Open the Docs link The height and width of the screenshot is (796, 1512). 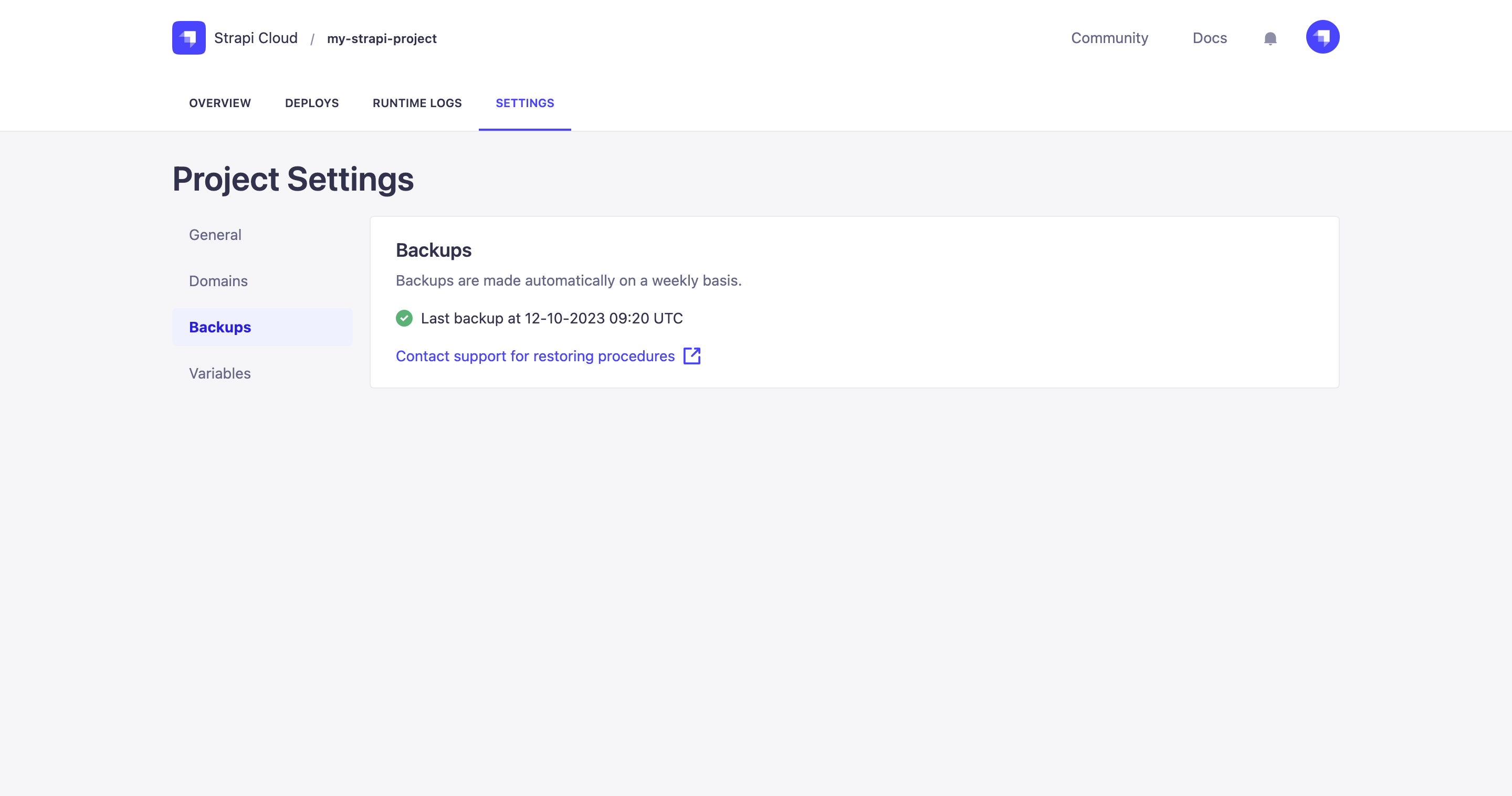coord(1209,38)
